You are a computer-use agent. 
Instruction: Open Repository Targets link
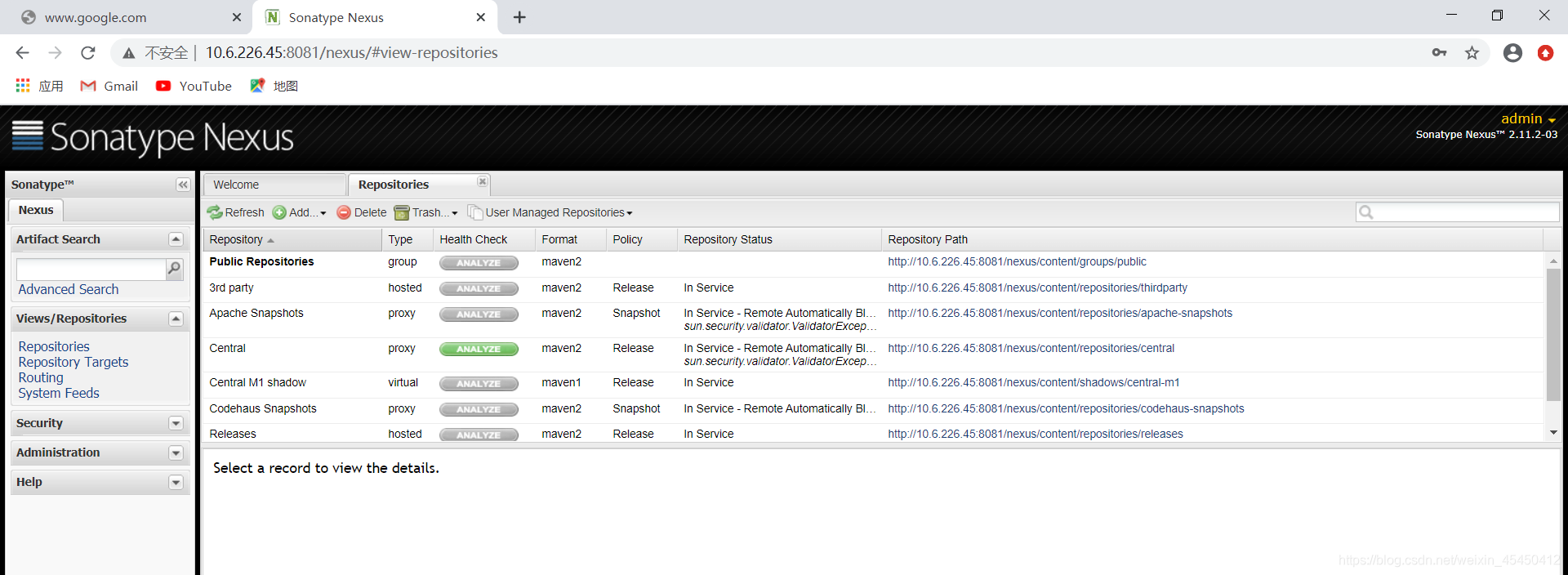tap(73, 362)
